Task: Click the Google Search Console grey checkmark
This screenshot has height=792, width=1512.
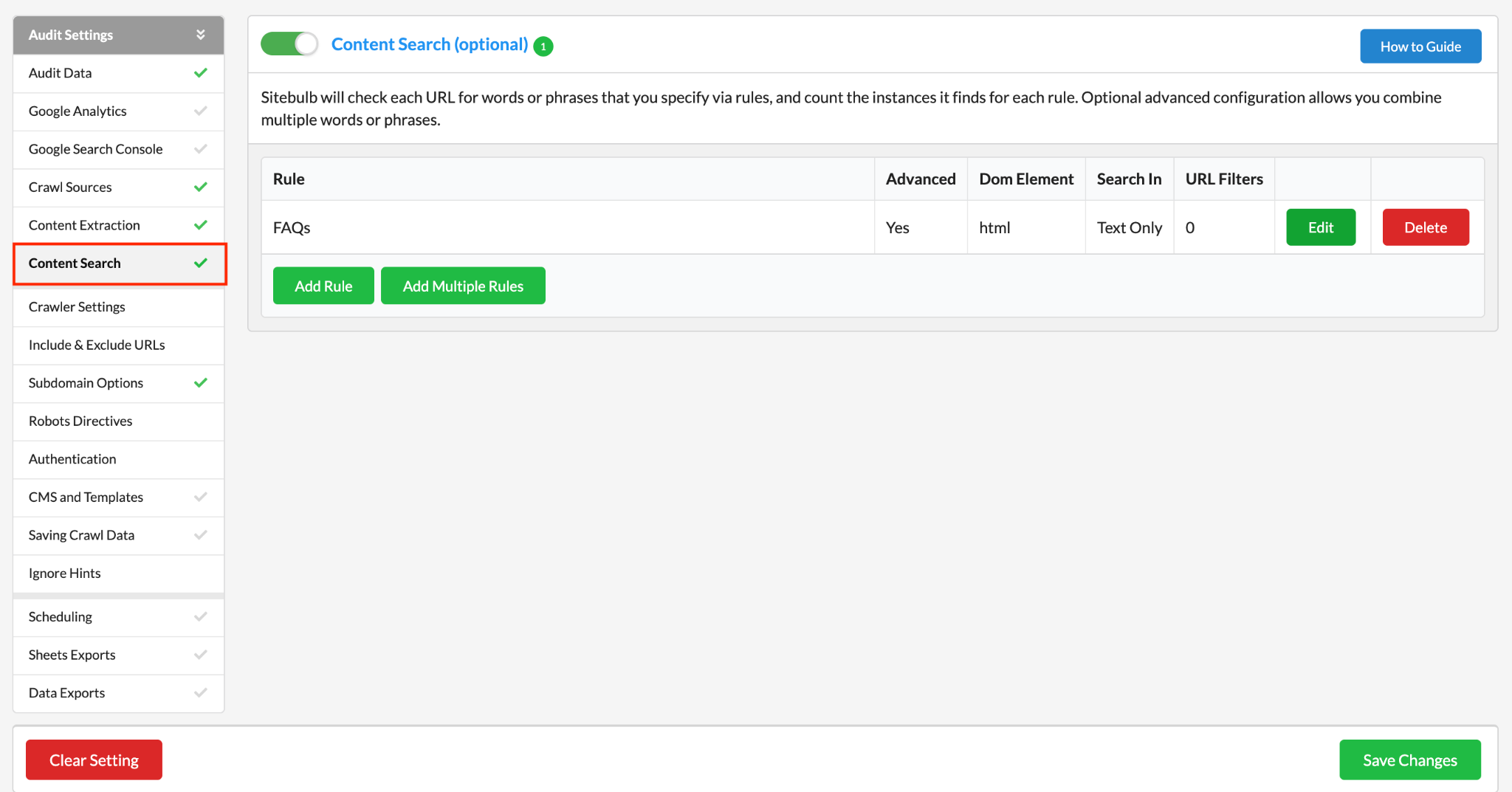Action: [201, 149]
